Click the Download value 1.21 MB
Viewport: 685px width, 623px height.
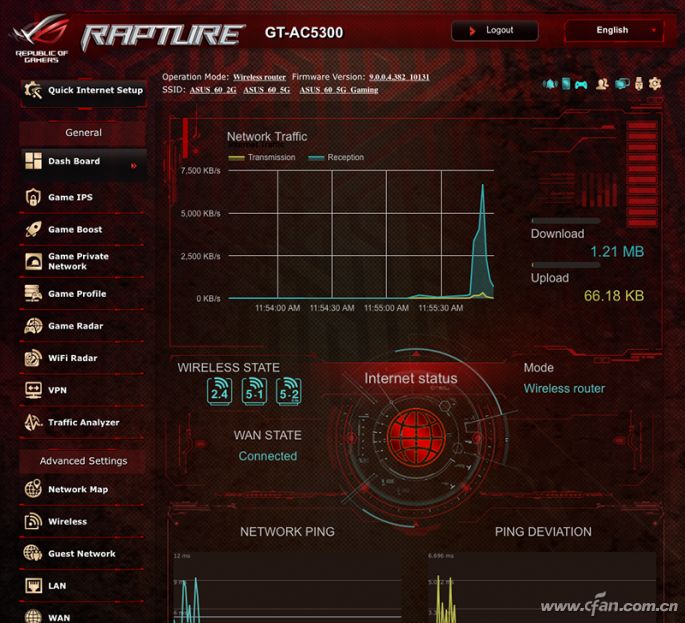617,252
